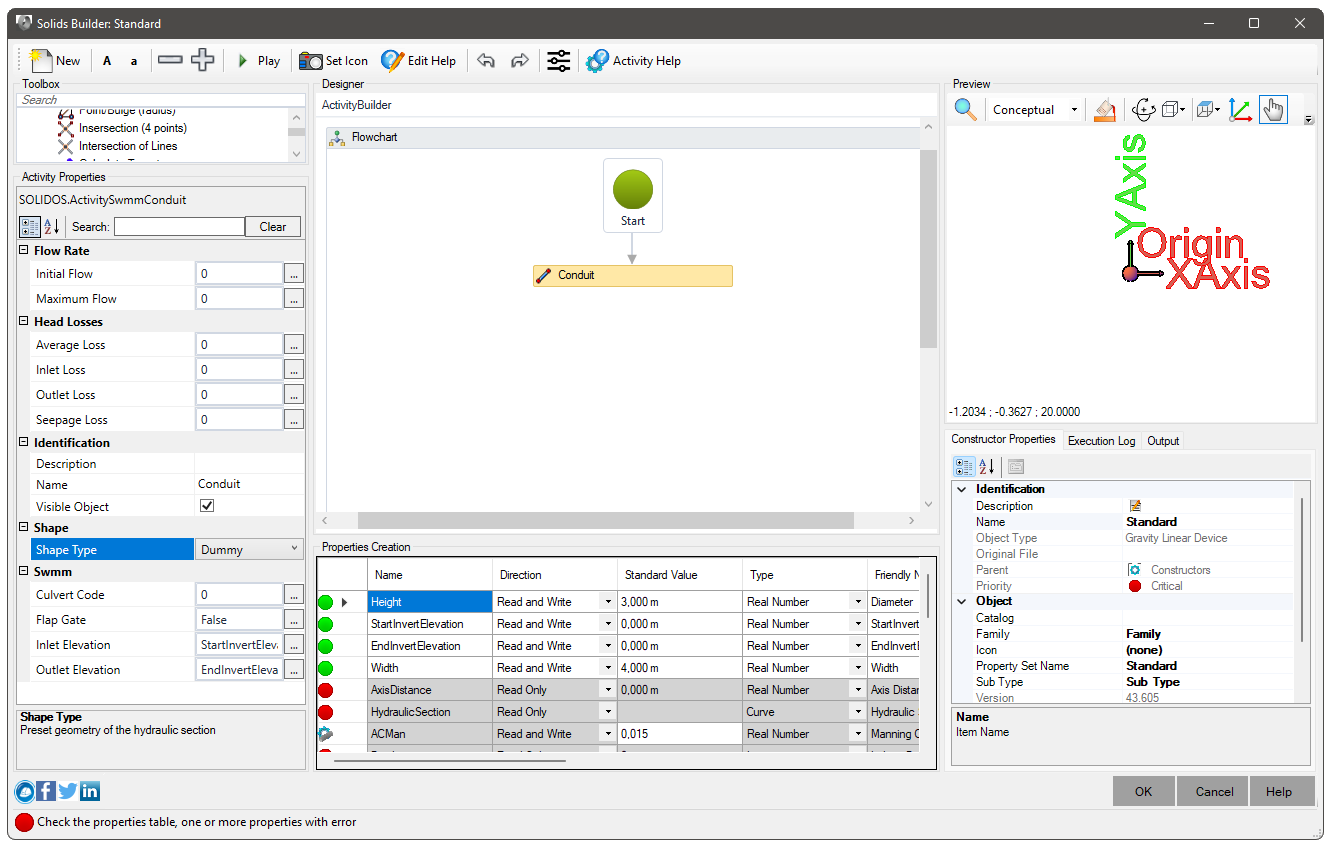
Task: Click the ACMan property name cell
Action: tap(430, 734)
